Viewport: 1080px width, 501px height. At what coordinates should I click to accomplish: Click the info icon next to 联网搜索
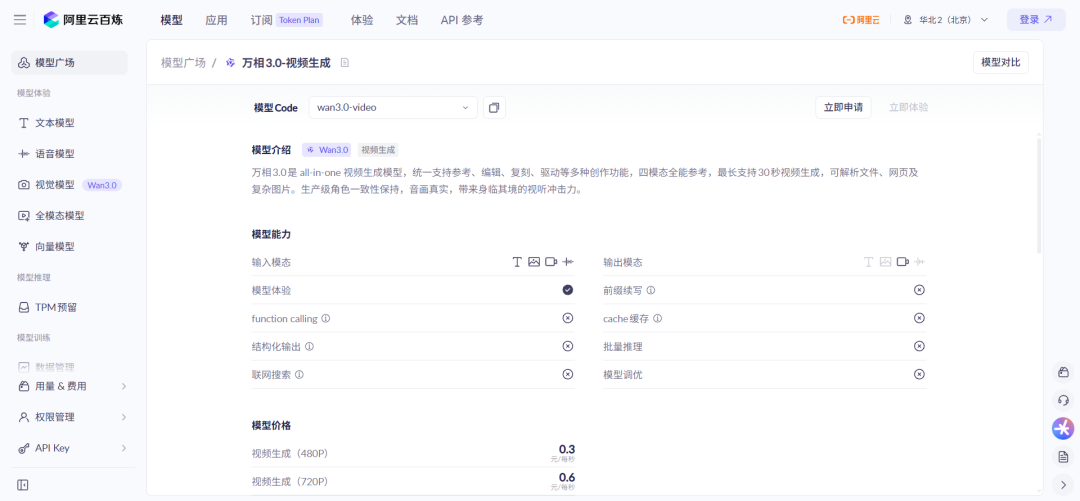click(x=300, y=375)
